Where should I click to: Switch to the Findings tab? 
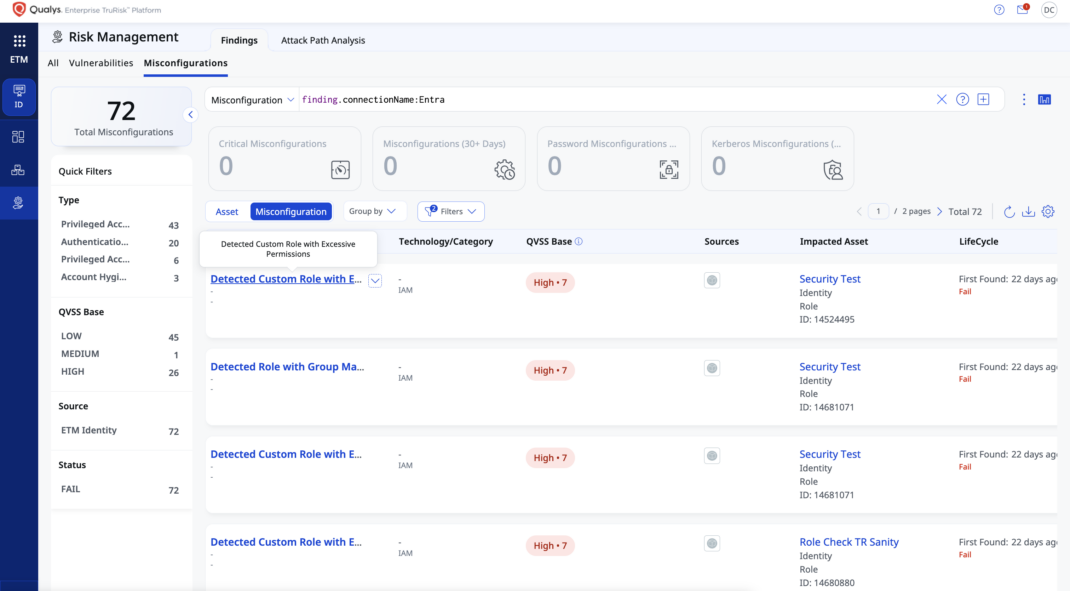(x=239, y=40)
